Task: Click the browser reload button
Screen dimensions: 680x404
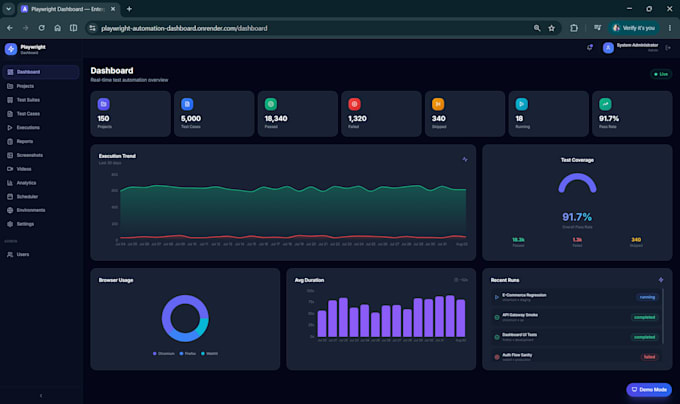Action: point(42,28)
